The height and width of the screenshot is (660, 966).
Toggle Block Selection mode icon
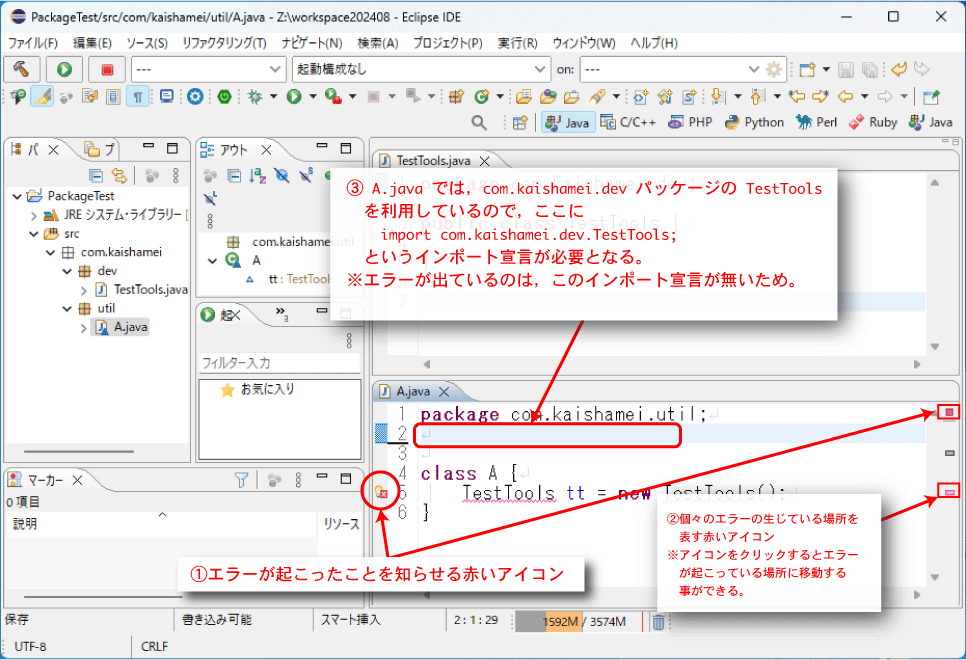click(113, 96)
